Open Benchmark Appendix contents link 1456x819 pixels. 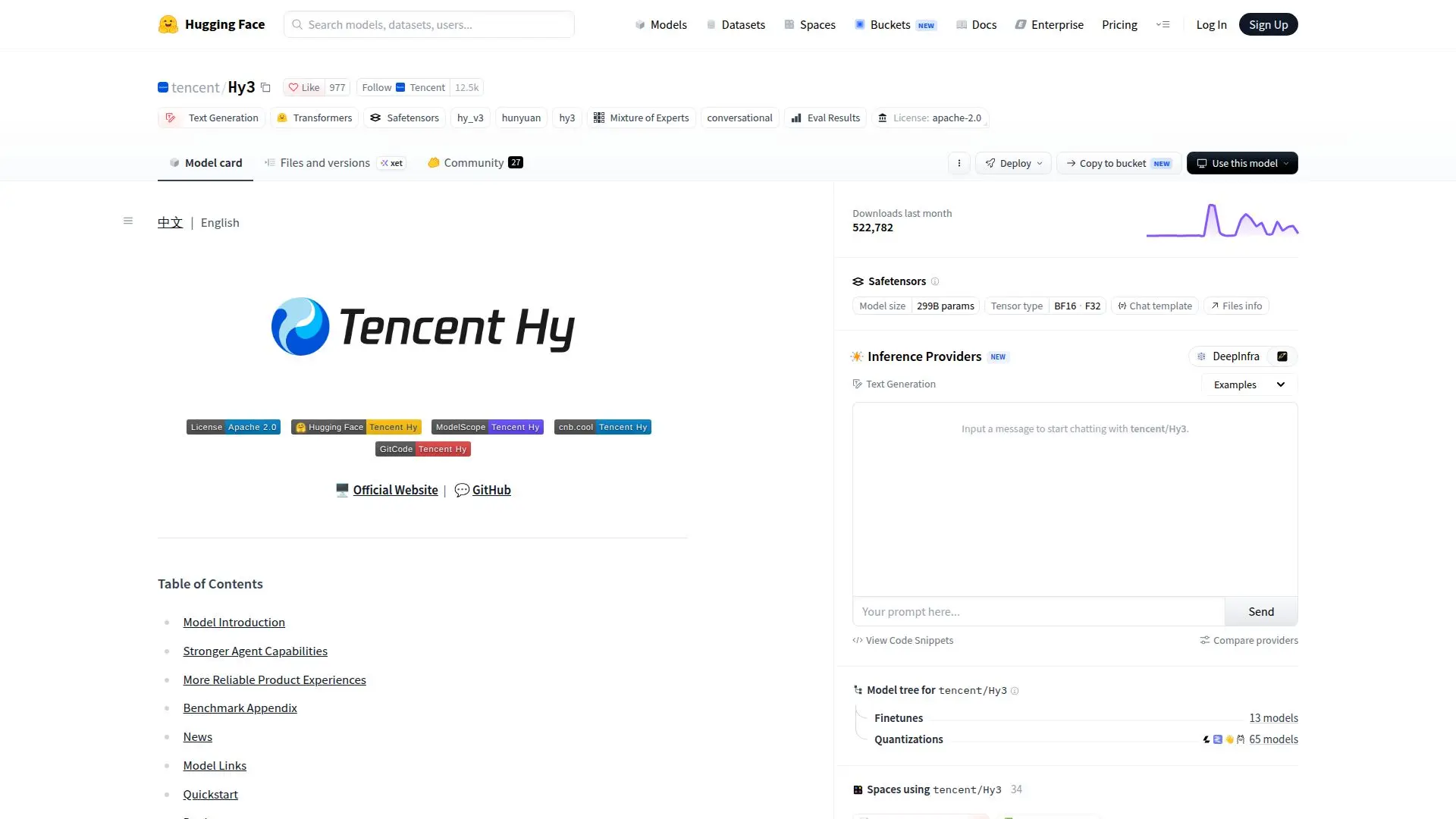(x=240, y=708)
